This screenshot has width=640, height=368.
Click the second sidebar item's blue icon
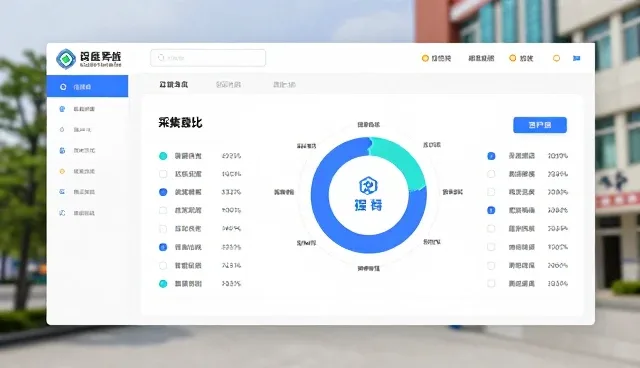(62, 109)
